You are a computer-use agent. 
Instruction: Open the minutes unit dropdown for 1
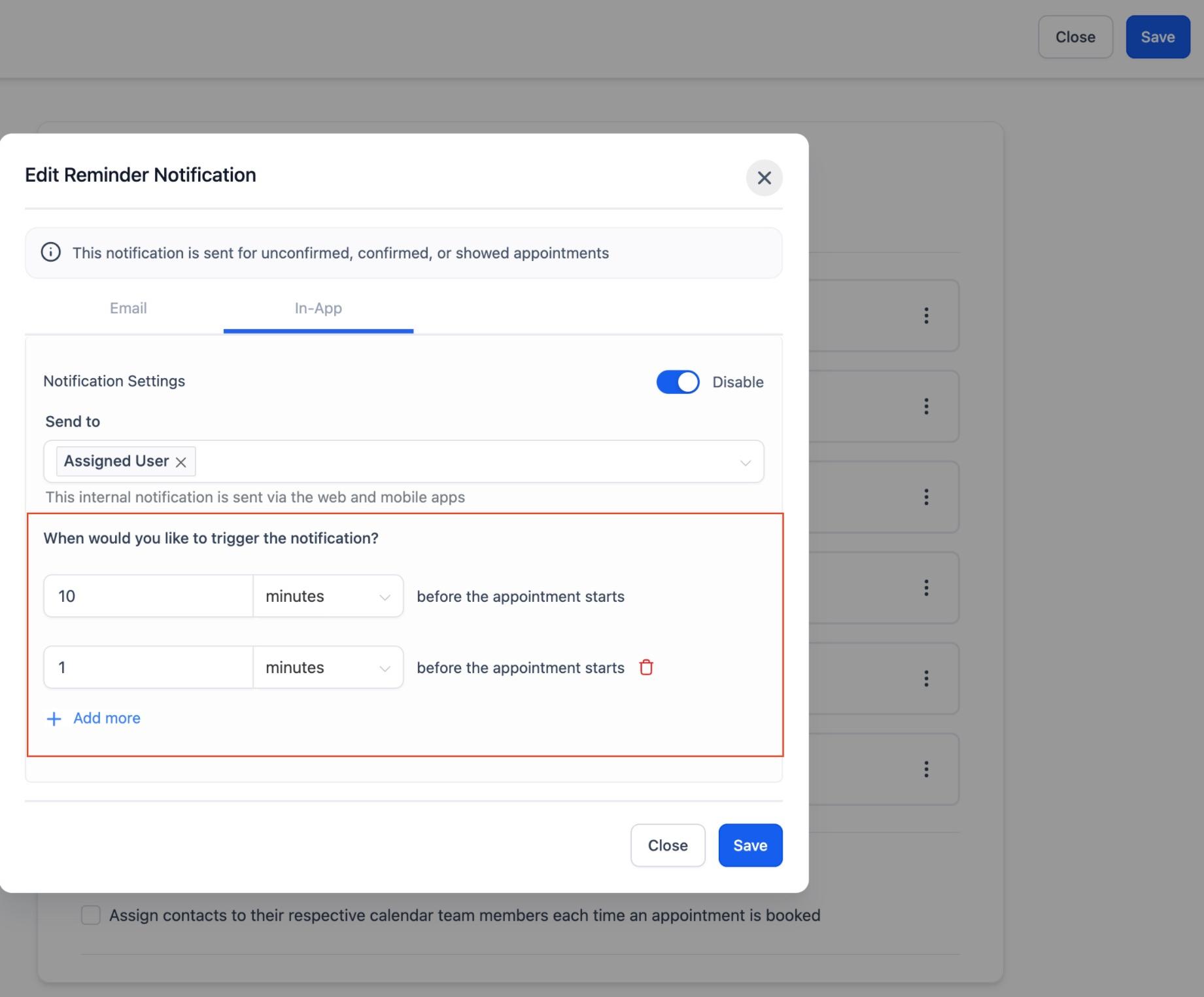coord(328,667)
